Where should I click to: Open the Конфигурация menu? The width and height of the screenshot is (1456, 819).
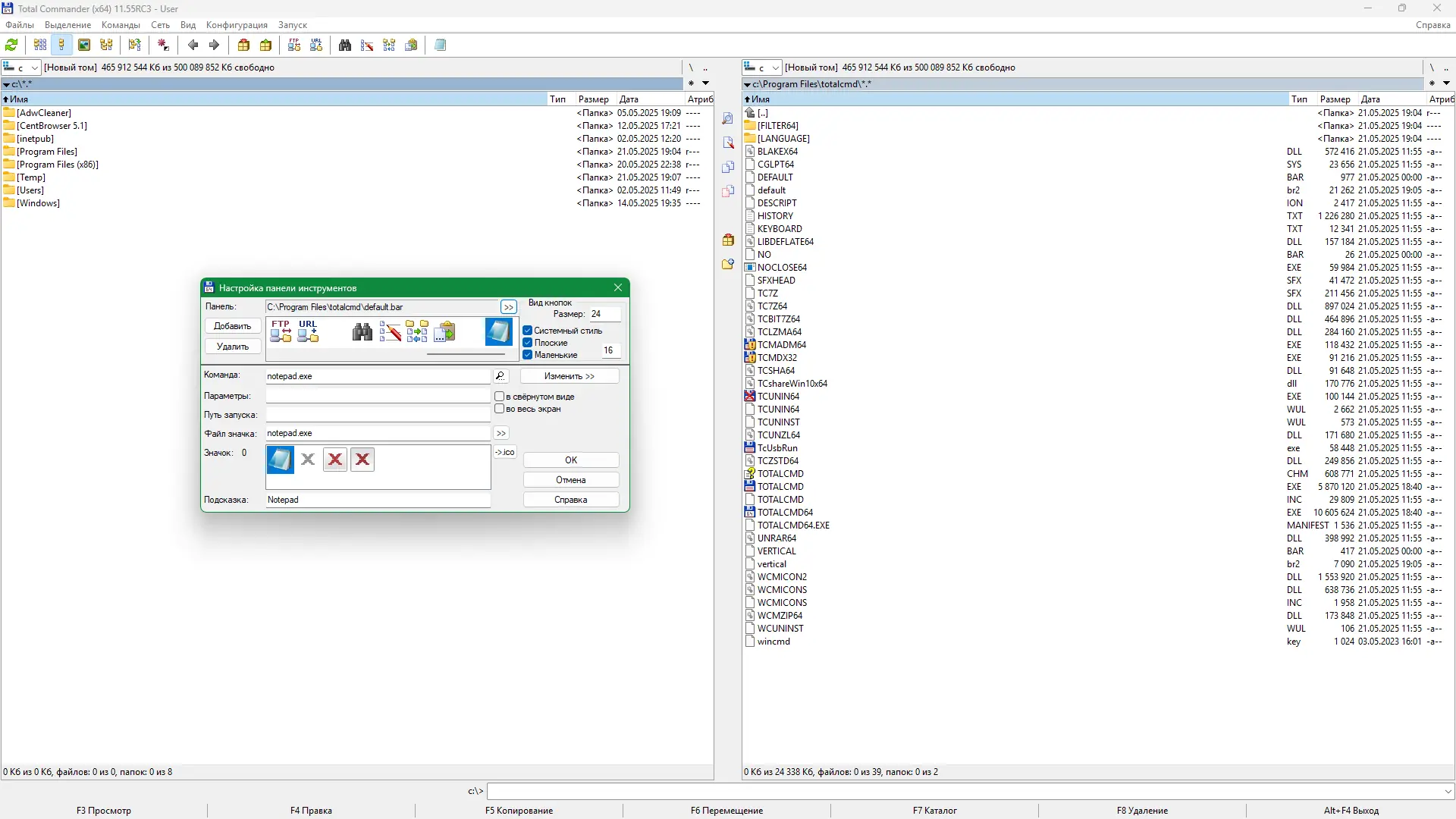237,25
